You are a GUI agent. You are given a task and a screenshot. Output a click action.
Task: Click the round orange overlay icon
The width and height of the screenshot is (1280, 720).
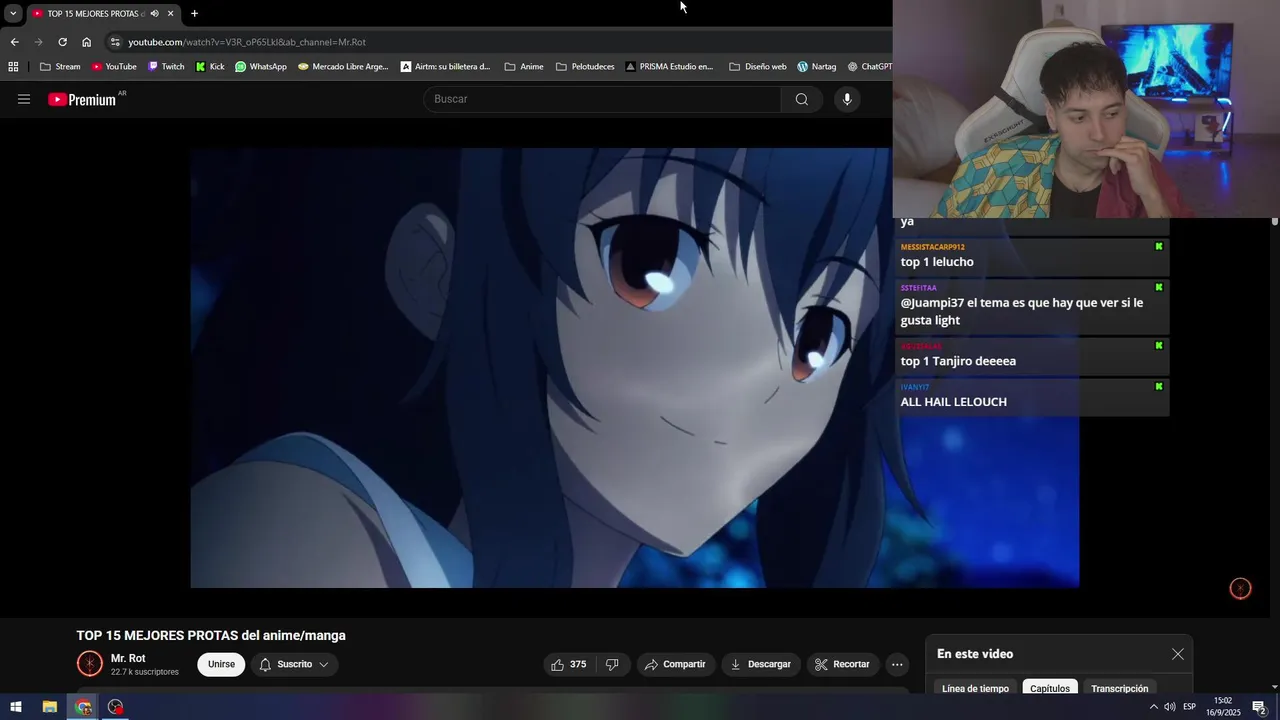pos(1240,588)
